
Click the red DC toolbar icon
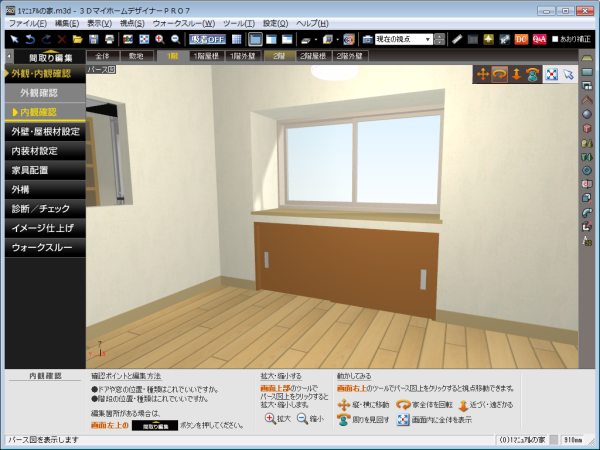(521, 39)
